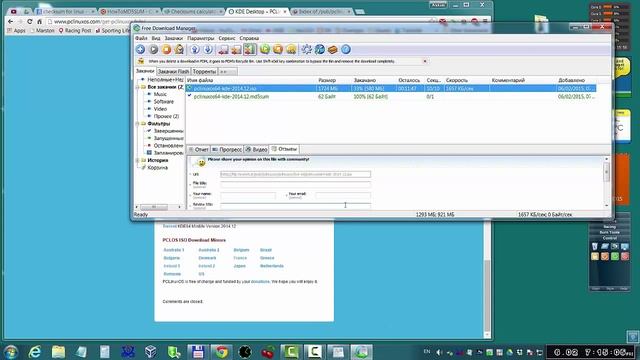
Task: Switch to the Прогресс bottom tab
Action: coord(227,149)
